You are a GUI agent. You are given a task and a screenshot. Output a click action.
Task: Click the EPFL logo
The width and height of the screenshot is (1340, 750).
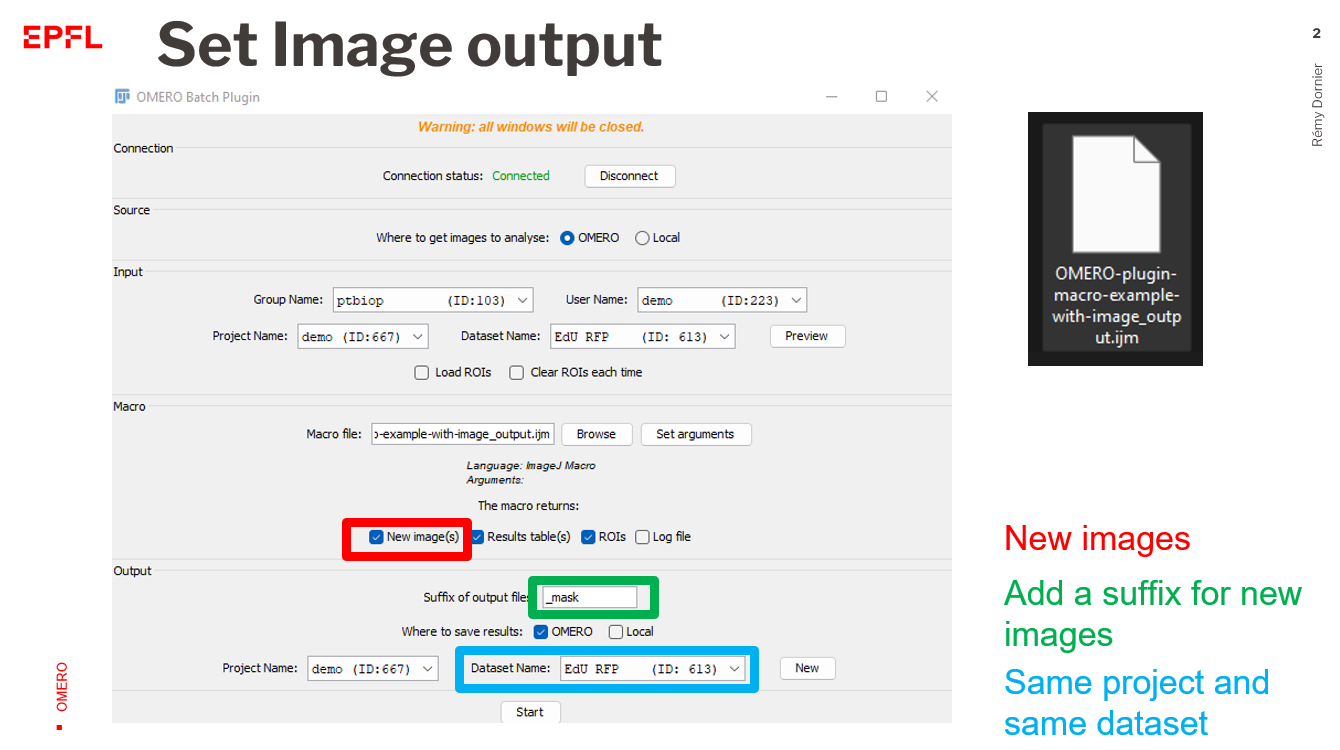pos(63,38)
